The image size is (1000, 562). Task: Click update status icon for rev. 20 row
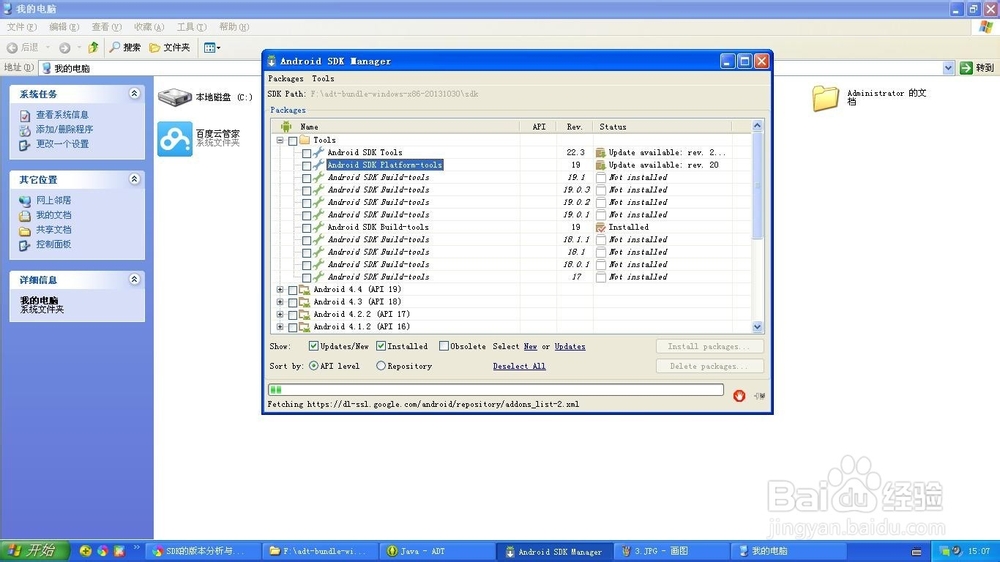pos(600,165)
